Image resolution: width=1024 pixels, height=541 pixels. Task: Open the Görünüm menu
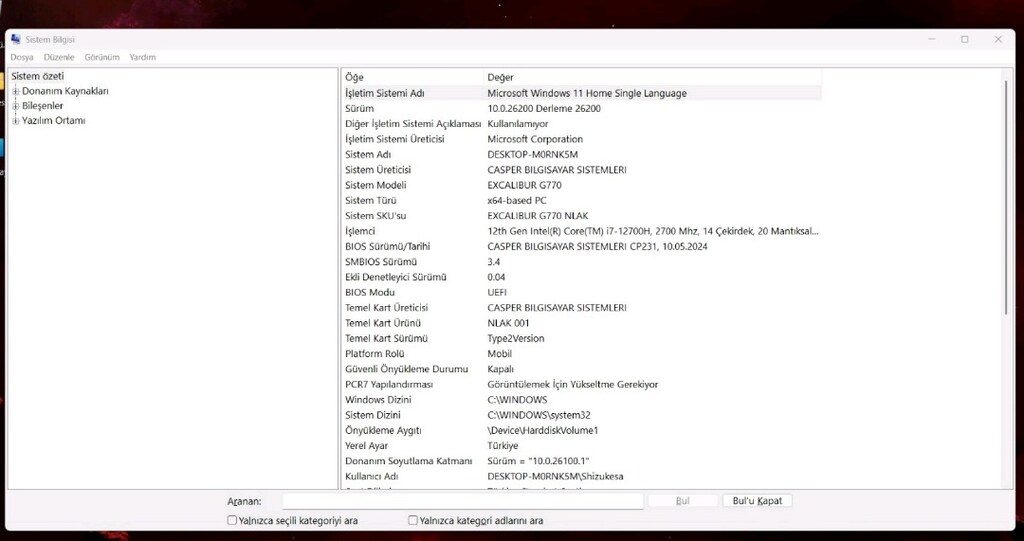point(102,57)
